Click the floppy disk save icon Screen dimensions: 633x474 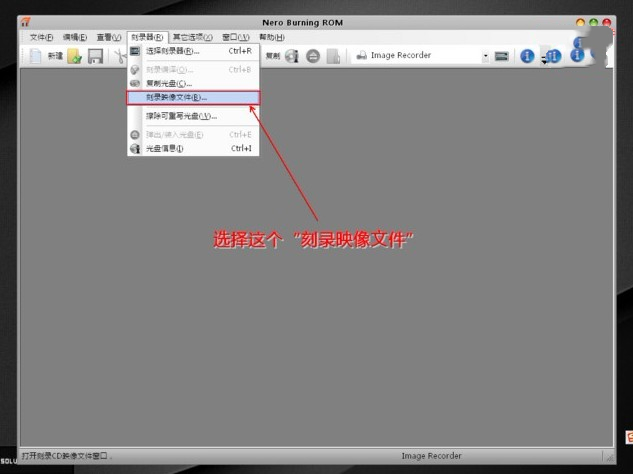[95, 56]
